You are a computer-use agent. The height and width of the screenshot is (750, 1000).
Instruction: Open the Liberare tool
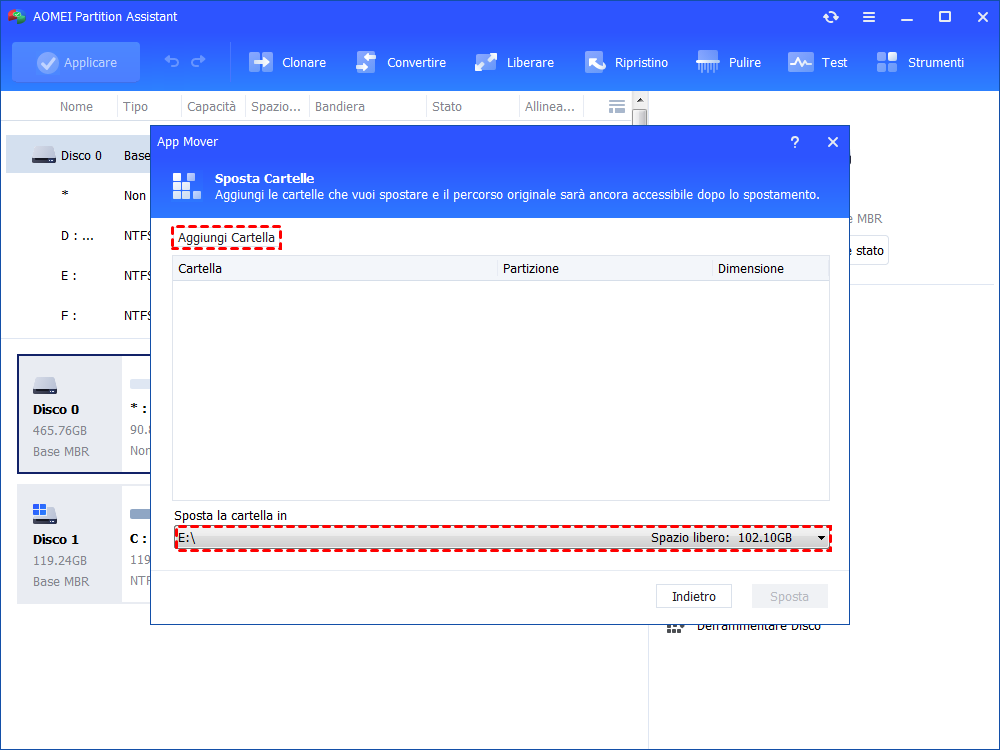tap(514, 62)
